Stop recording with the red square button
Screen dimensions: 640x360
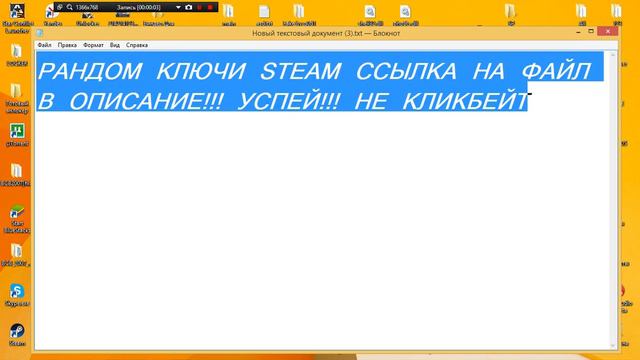(210, 7)
